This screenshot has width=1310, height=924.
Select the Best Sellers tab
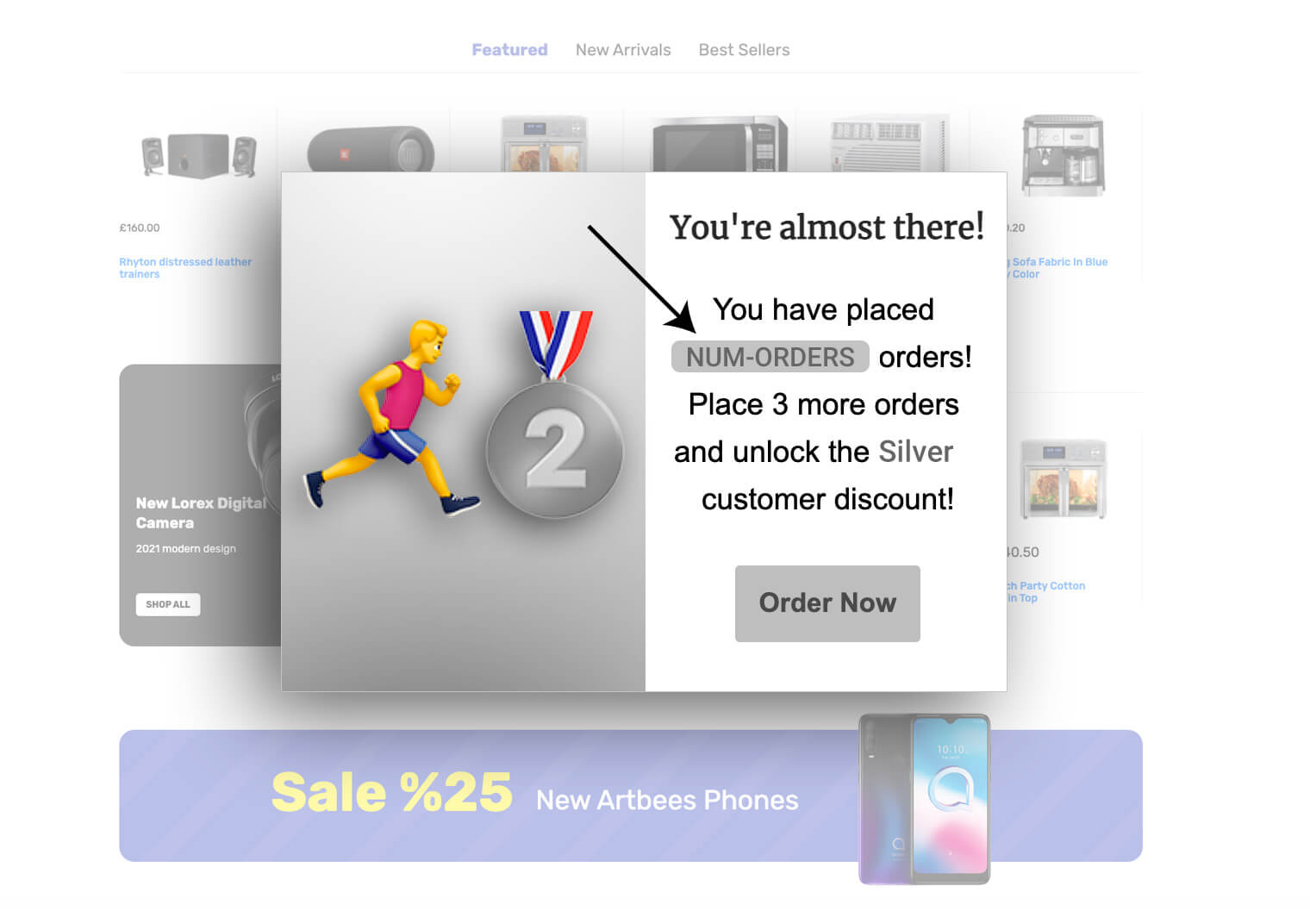click(744, 50)
